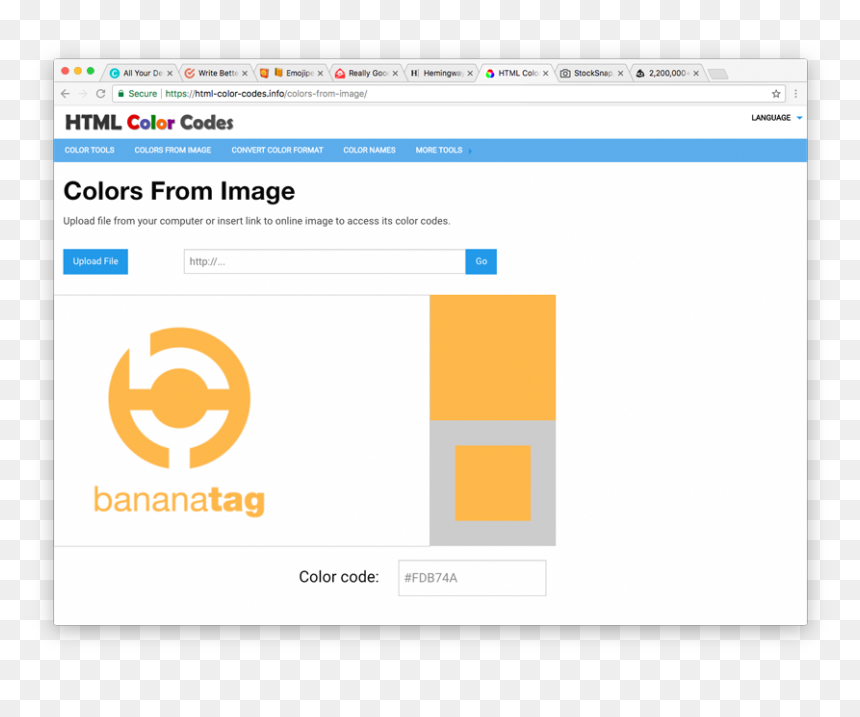
Task: Click the macOS red close window button
Action: click(x=65, y=71)
